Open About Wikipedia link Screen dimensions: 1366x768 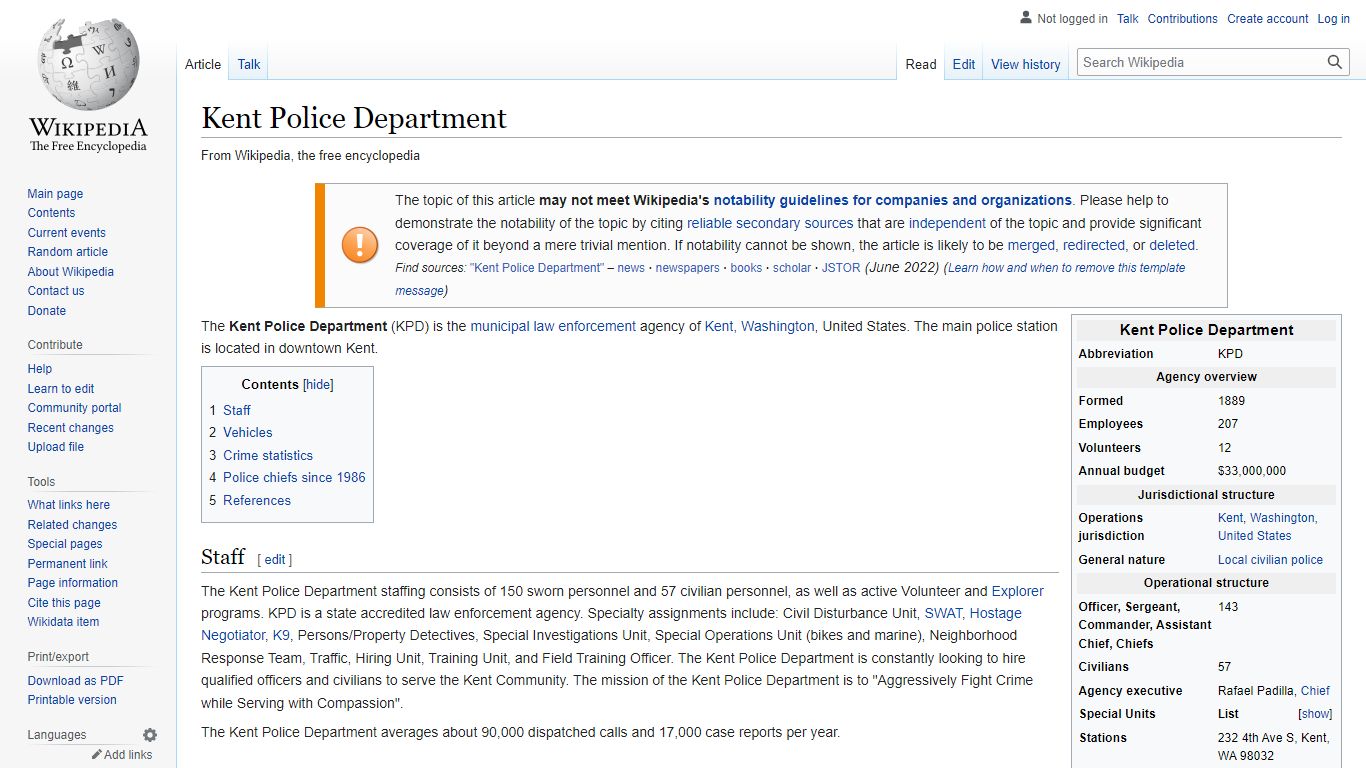click(x=70, y=272)
